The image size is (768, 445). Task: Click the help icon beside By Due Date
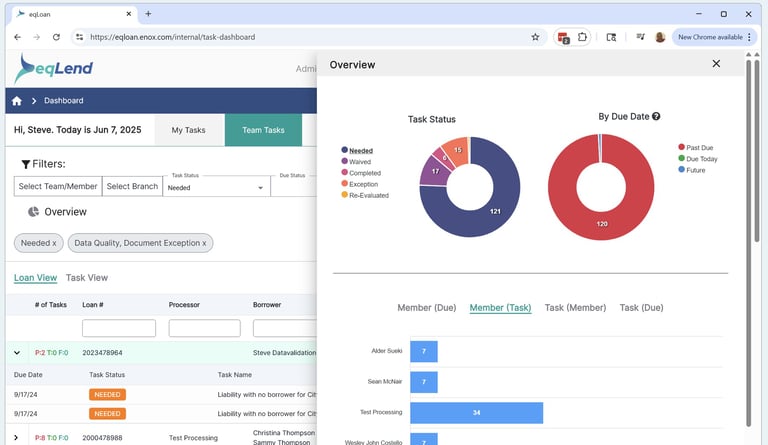coord(656,116)
